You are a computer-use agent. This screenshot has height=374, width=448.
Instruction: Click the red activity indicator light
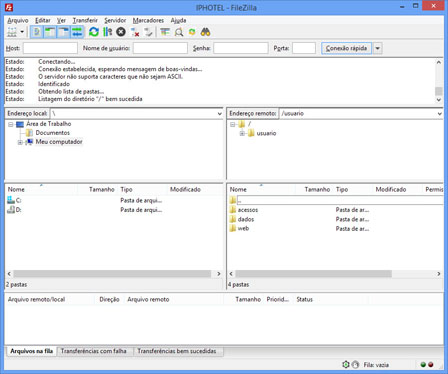point(430,365)
